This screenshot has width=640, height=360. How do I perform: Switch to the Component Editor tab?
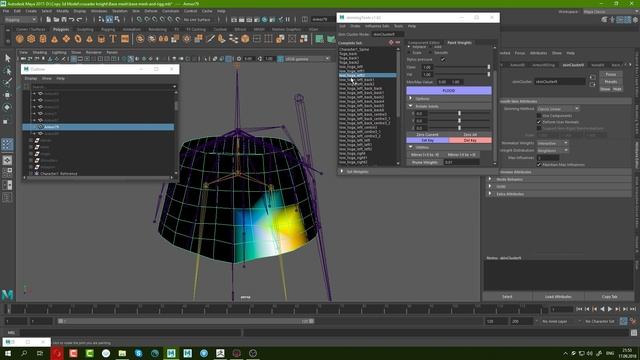tap(424, 42)
